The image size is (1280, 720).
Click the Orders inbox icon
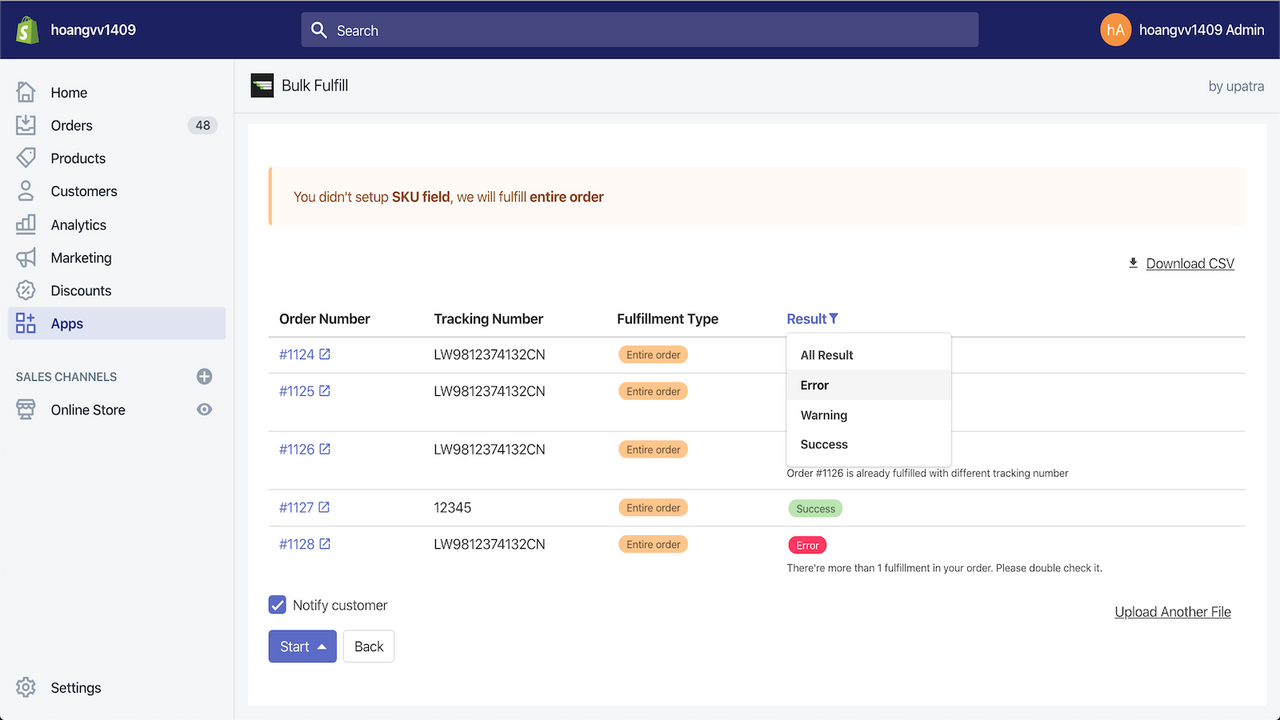click(26, 125)
